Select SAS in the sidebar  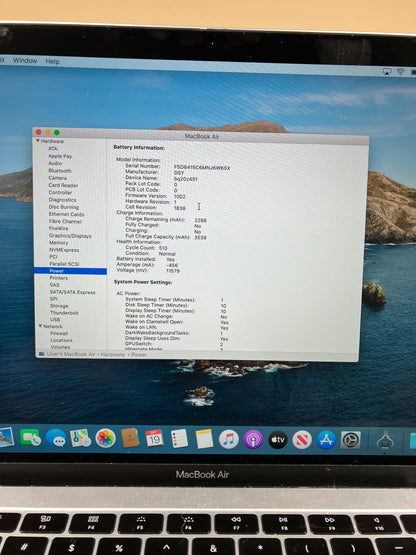(x=55, y=285)
